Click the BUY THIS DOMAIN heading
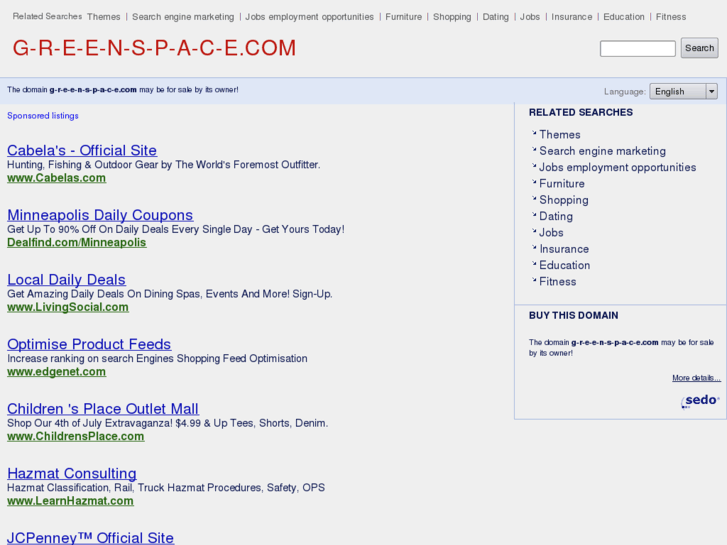 click(574, 315)
